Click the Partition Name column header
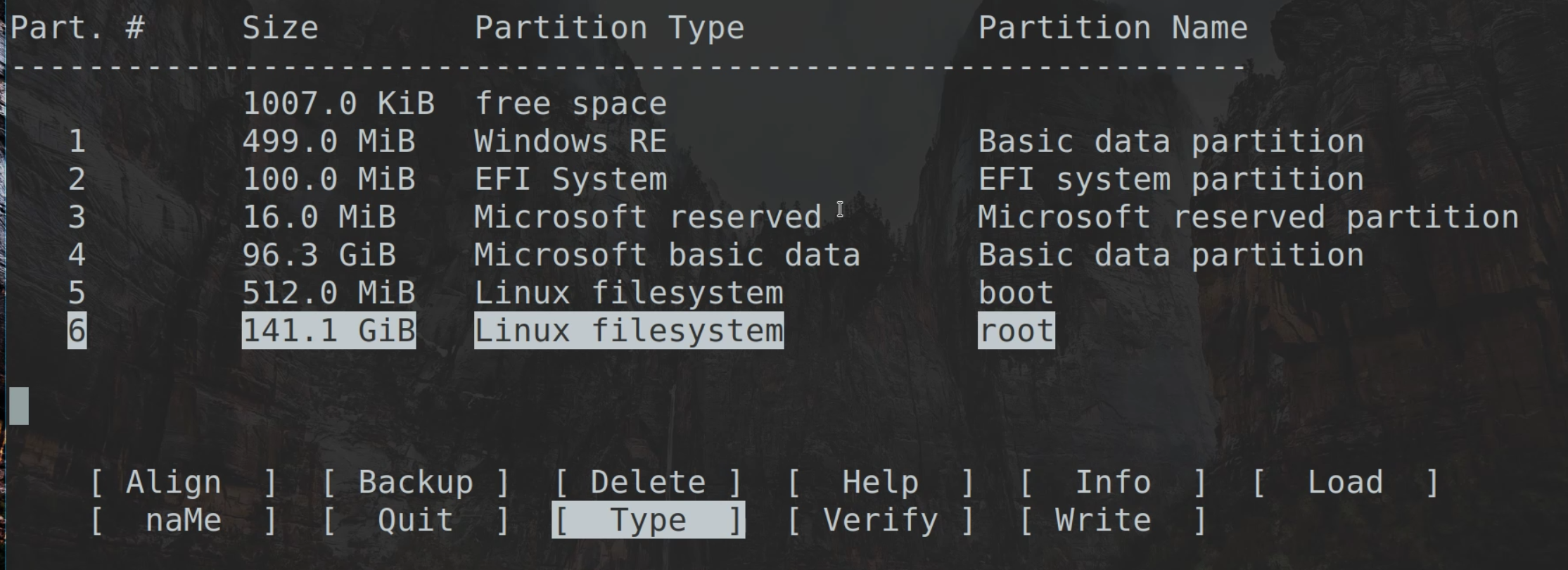This screenshot has height=570, width=1568. pos(1113,28)
